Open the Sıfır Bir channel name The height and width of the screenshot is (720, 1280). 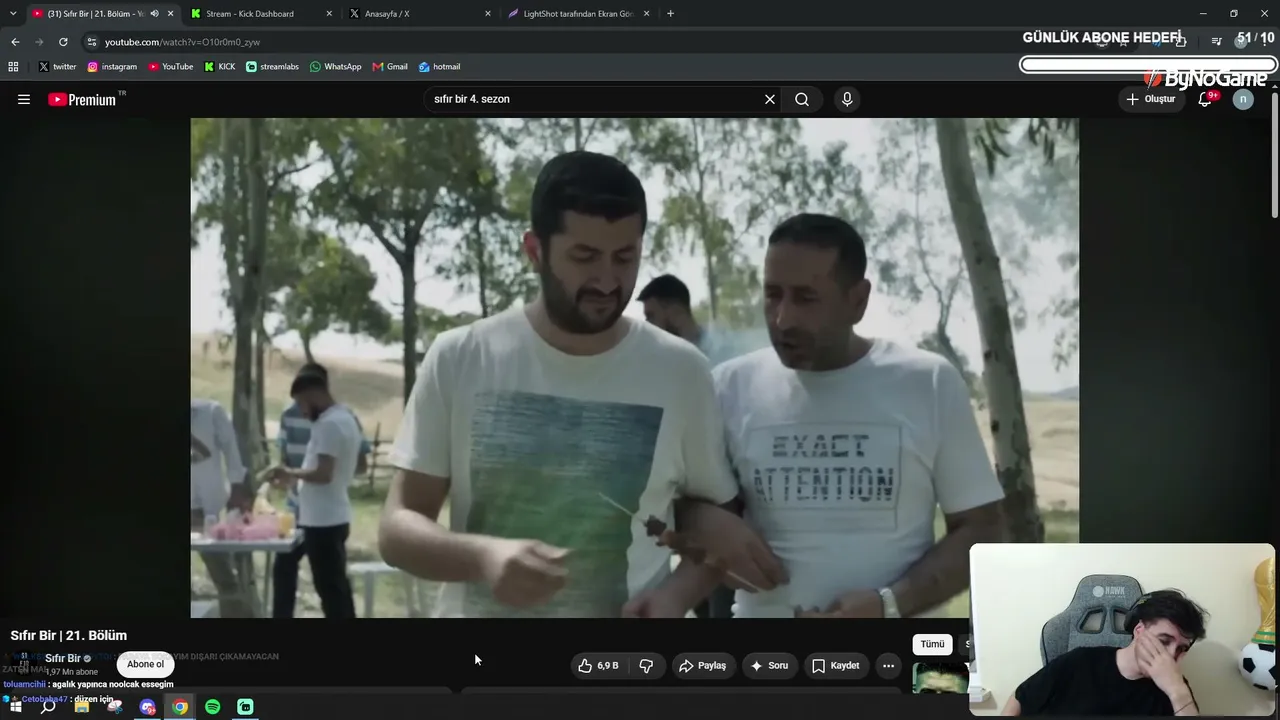(63, 659)
